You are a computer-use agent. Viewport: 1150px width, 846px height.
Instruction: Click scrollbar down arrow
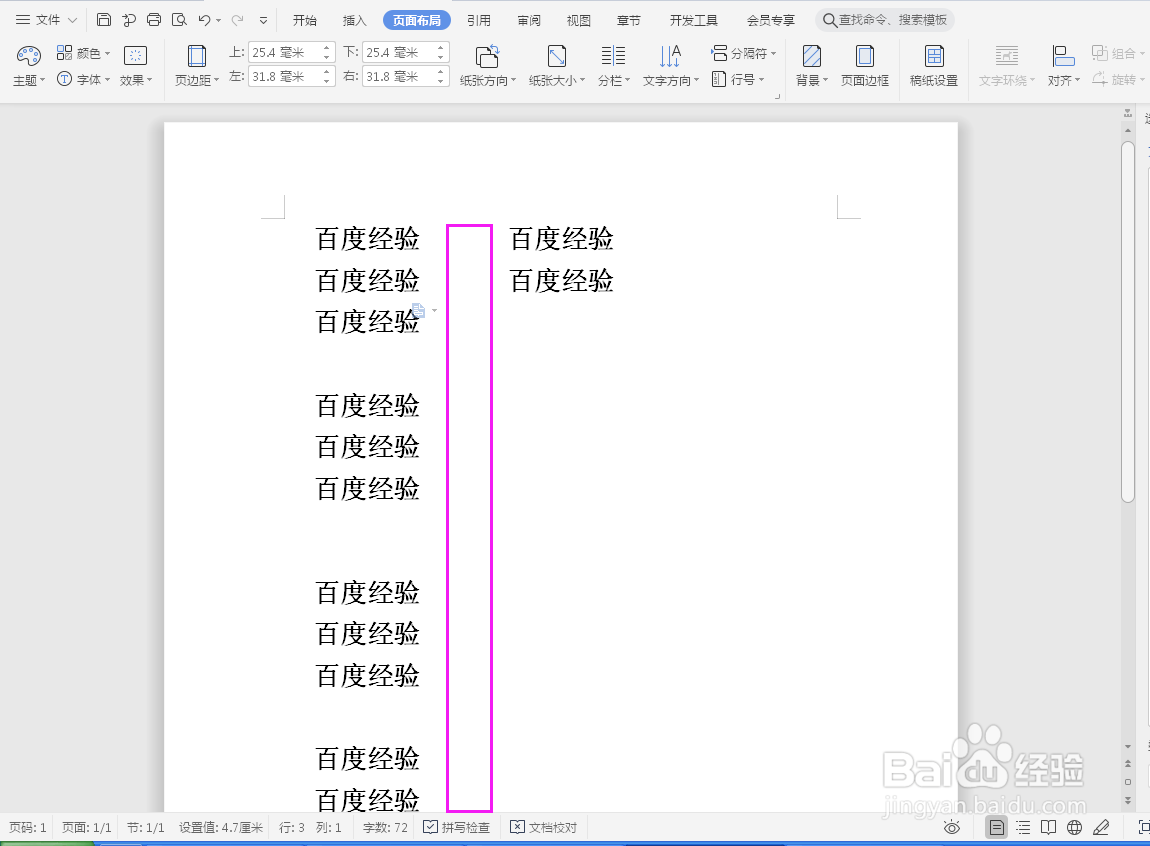click(x=1128, y=746)
